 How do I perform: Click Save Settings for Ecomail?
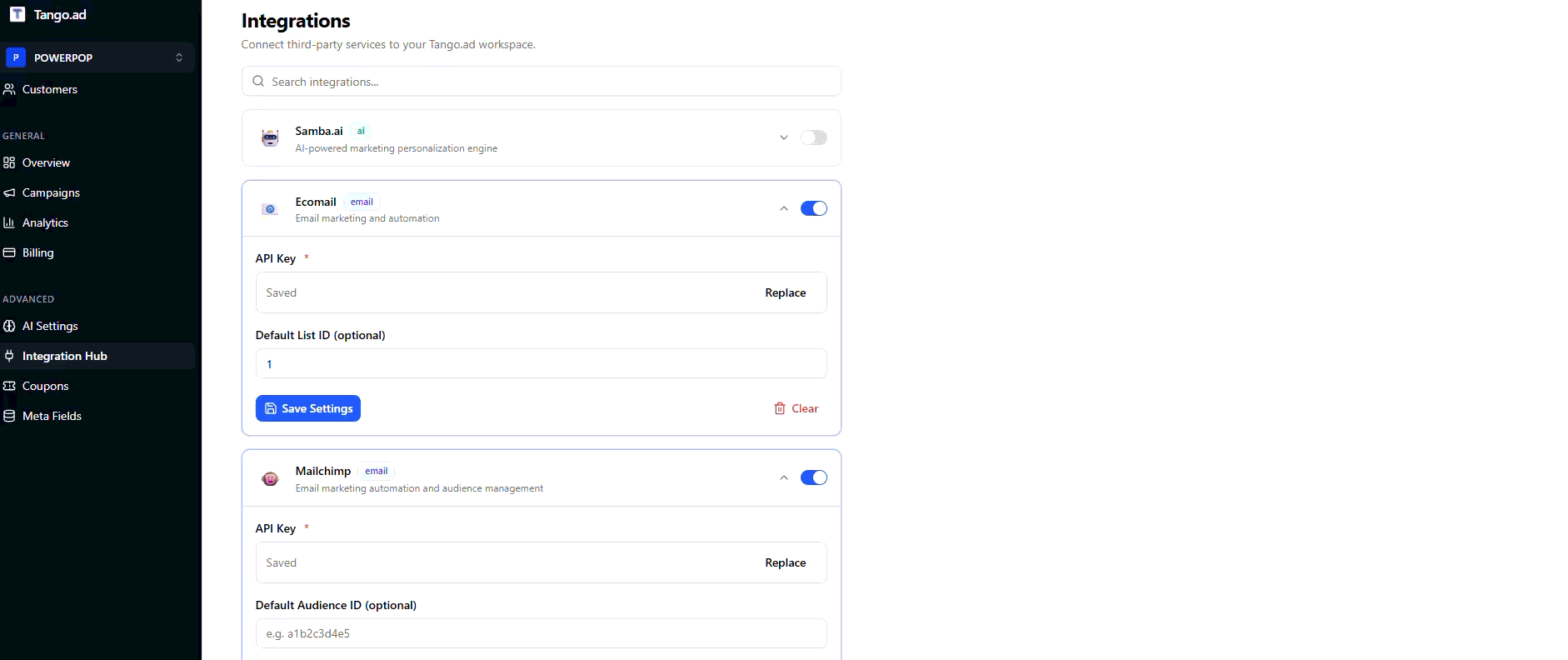(x=308, y=408)
